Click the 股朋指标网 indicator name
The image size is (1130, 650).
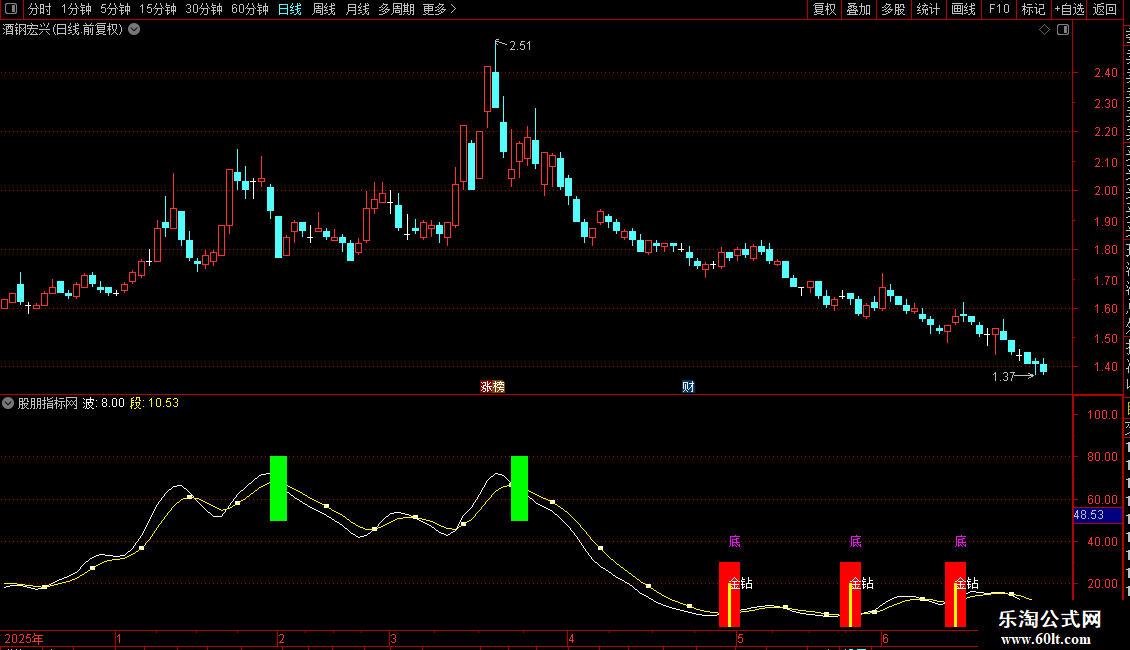(x=48, y=403)
